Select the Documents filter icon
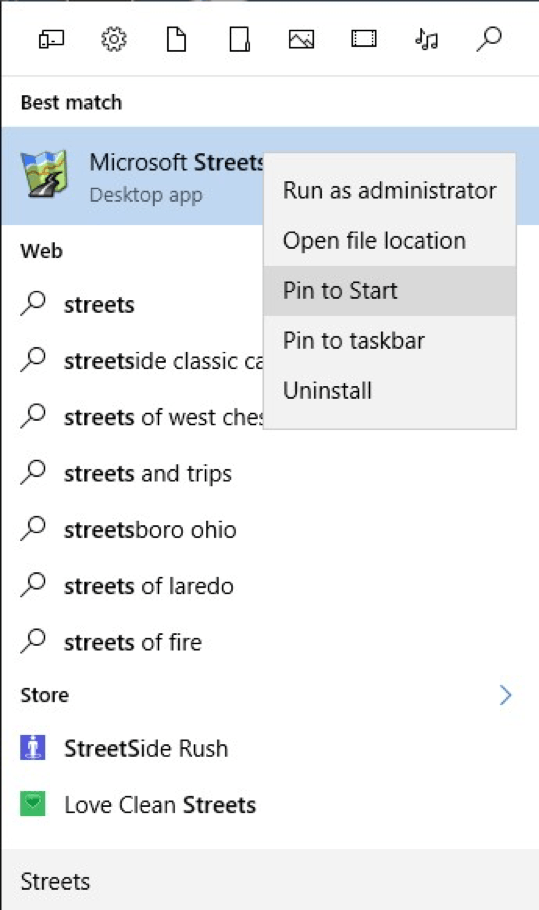 tap(176, 39)
